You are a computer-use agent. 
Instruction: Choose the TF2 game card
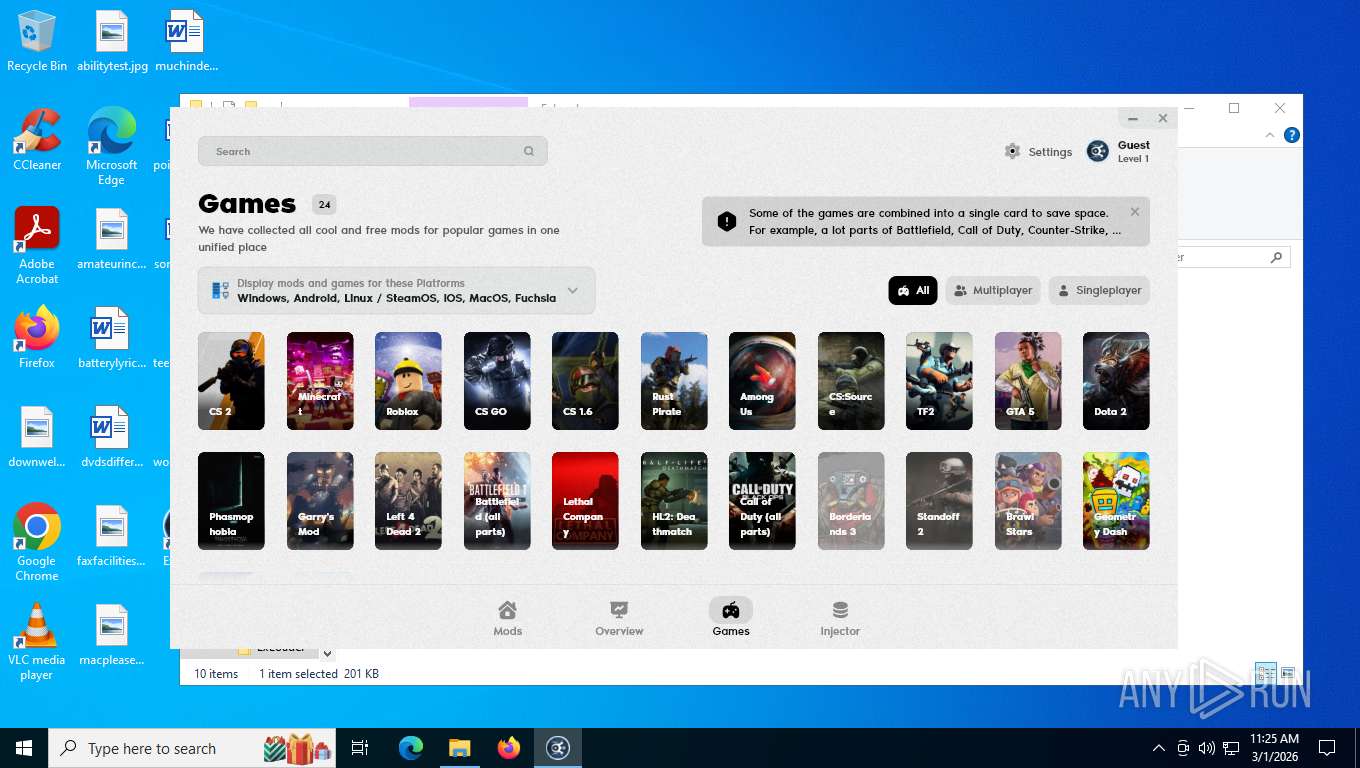pyautogui.click(x=939, y=381)
